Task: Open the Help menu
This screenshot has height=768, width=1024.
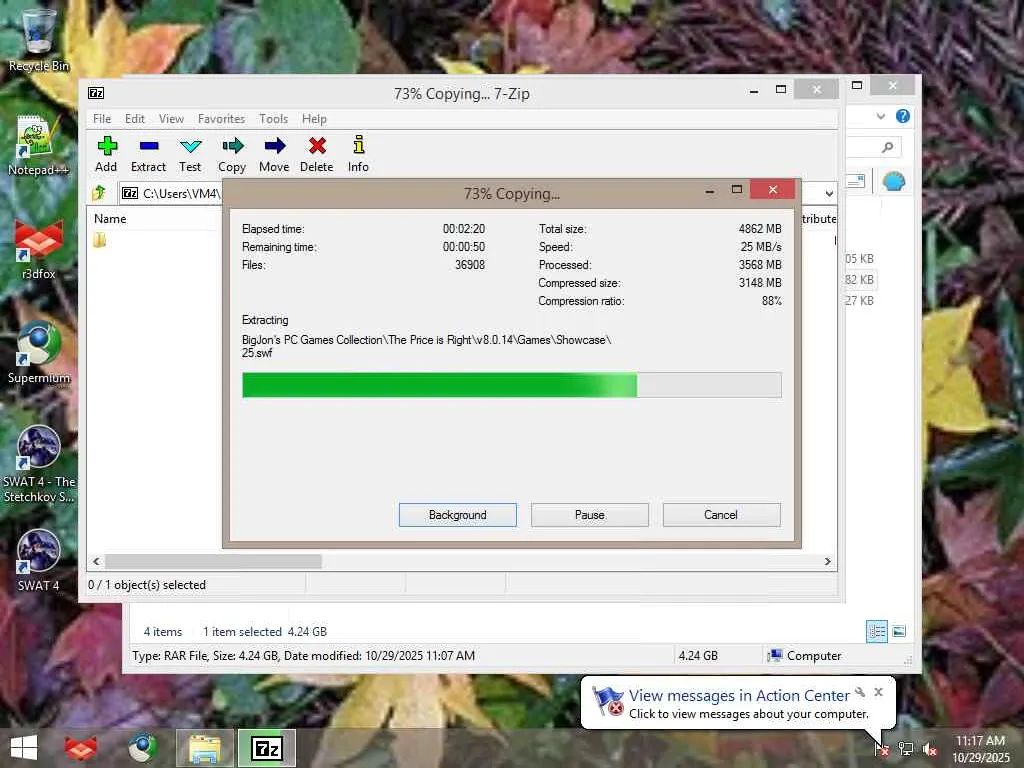Action: (314, 119)
